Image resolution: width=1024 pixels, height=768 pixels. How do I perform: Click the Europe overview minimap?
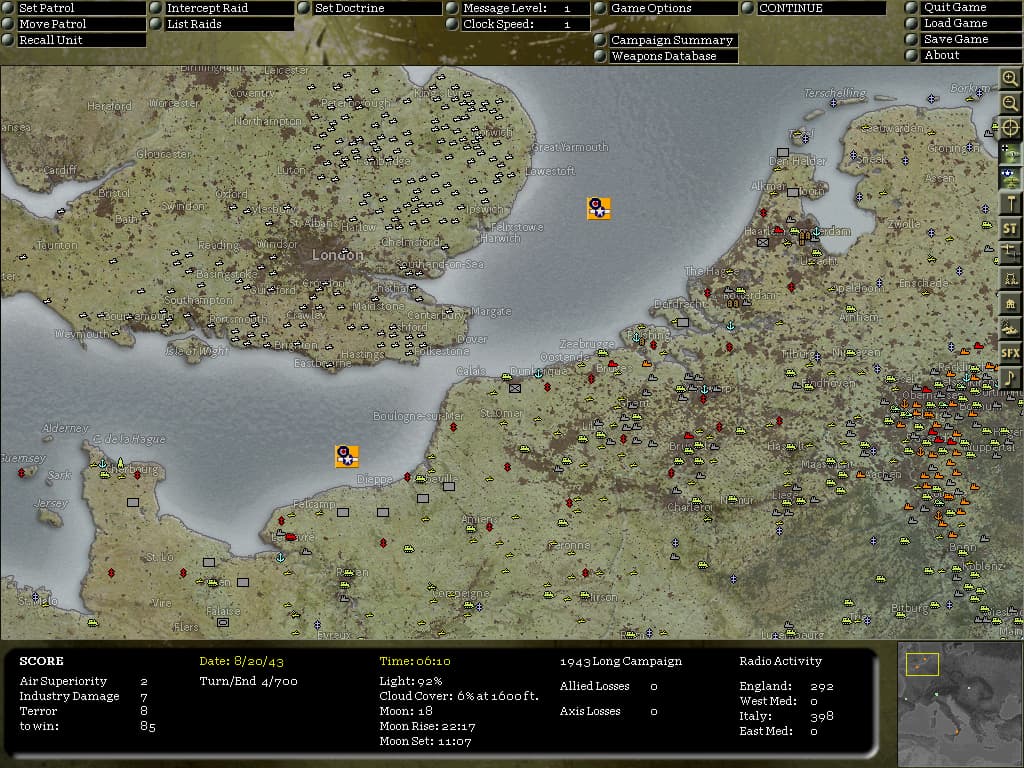point(961,704)
